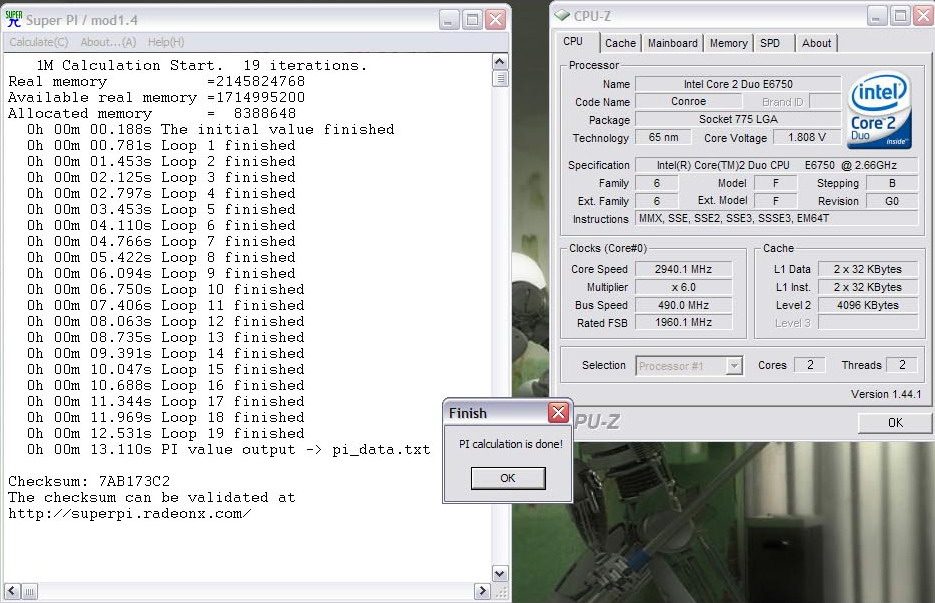Viewport: 935px width, 603px height.
Task: Click the horizontal scrollbar thumb in Super PI
Action: (x=30, y=591)
